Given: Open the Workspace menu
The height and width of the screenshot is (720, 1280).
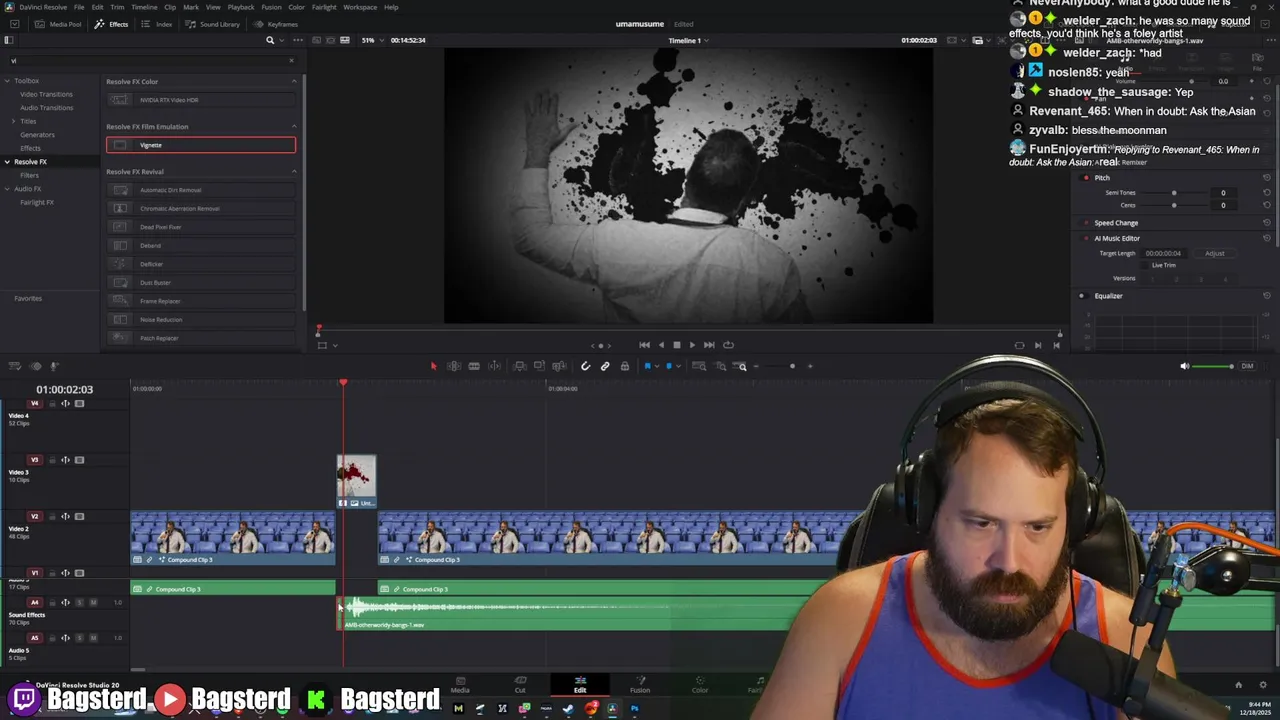Looking at the screenshot, I should (360, 7).
